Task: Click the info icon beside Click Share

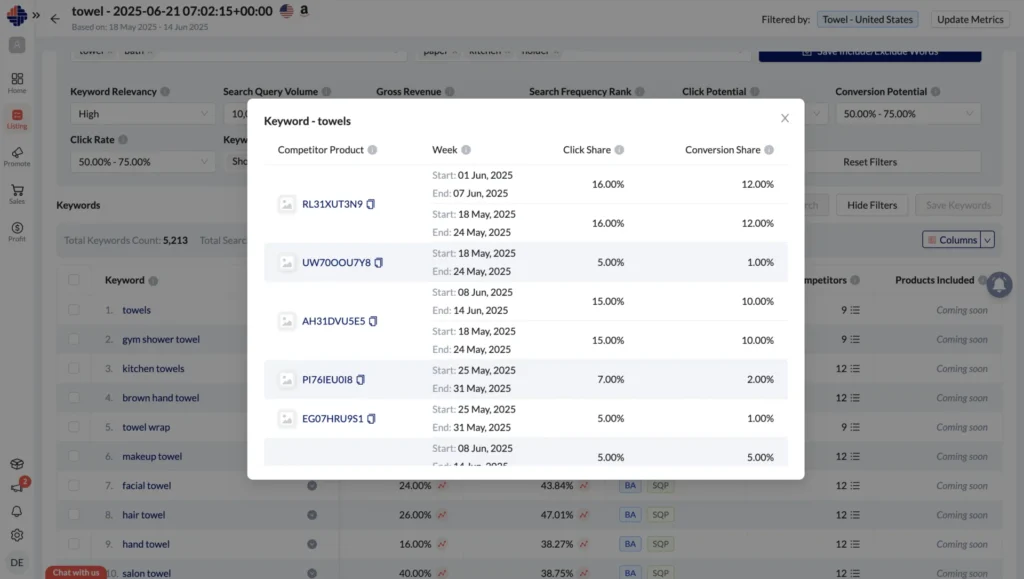Action: tap(619, 150)
